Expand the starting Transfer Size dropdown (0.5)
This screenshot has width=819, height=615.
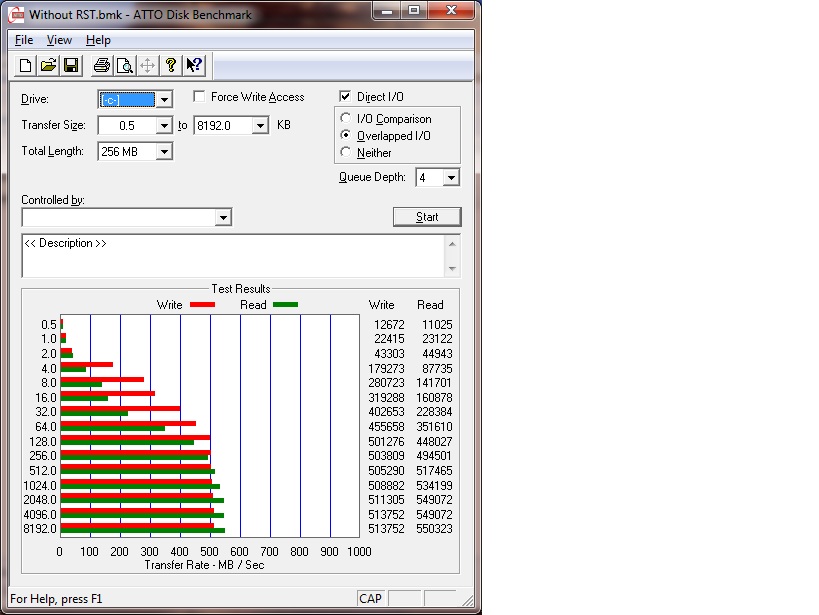coord(164,125)
